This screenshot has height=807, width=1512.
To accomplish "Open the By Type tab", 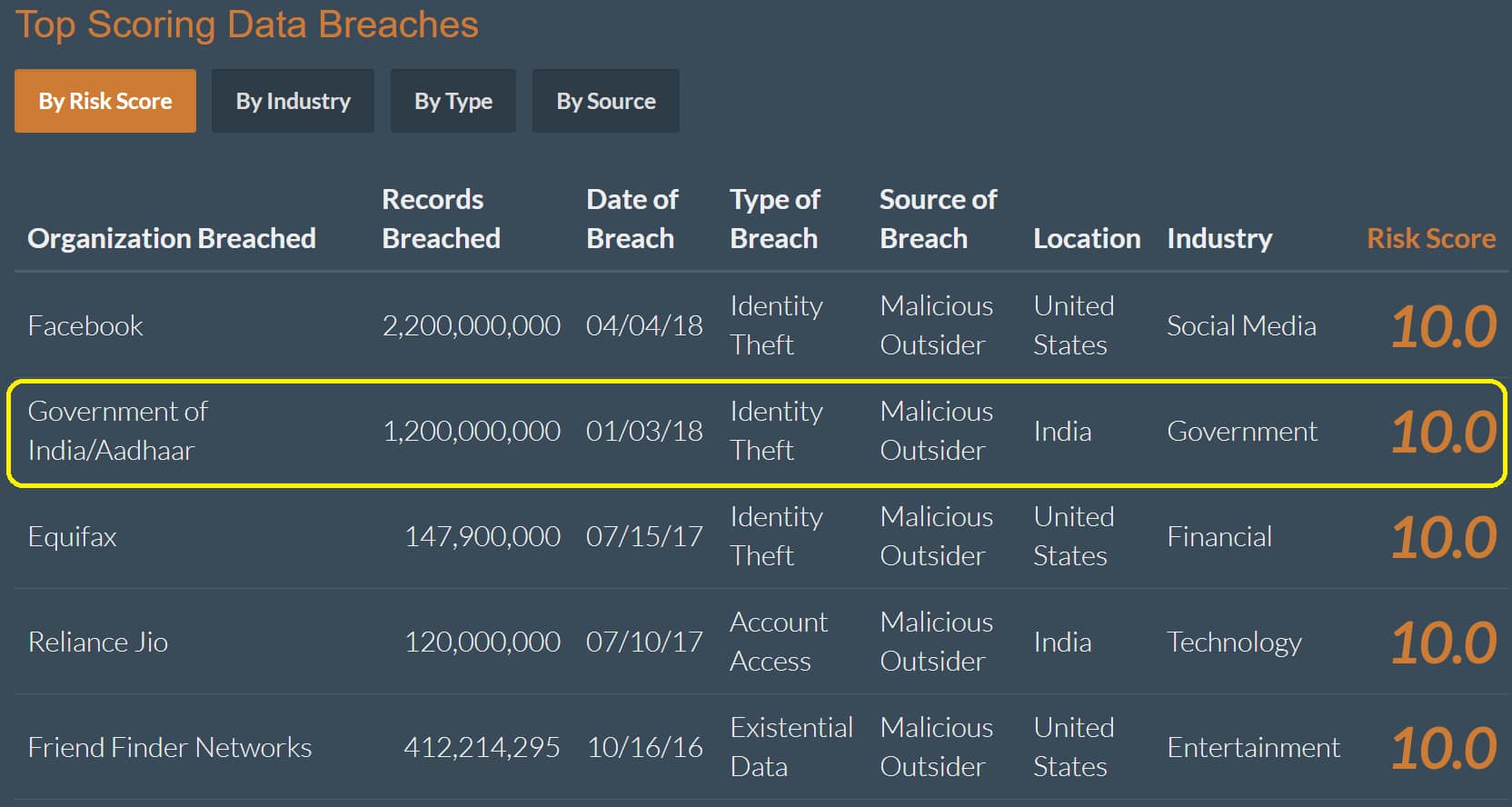I will coord(453,101).
